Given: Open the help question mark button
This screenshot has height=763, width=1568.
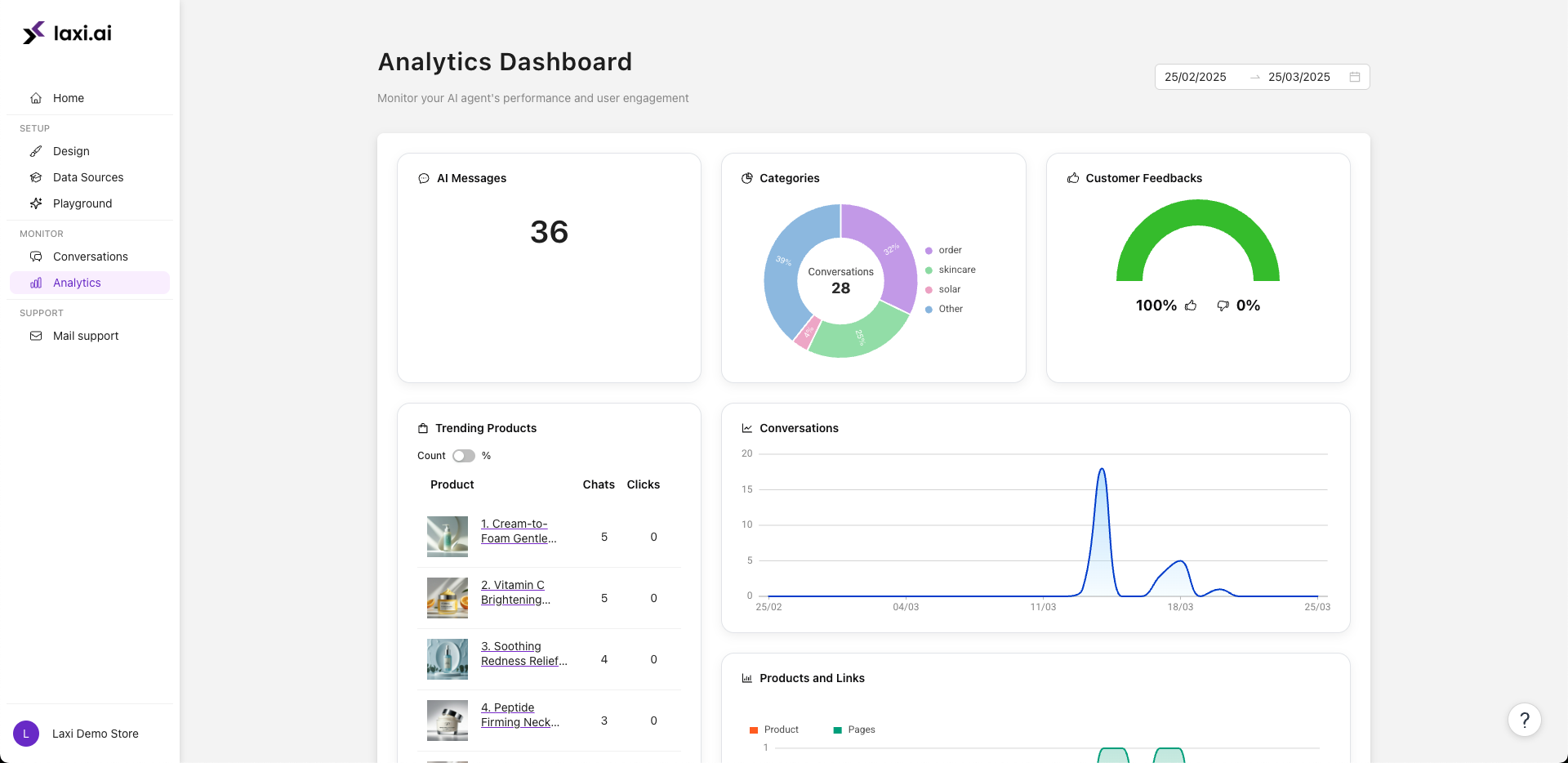Looking at the screenshot, I should (1524, 720).
